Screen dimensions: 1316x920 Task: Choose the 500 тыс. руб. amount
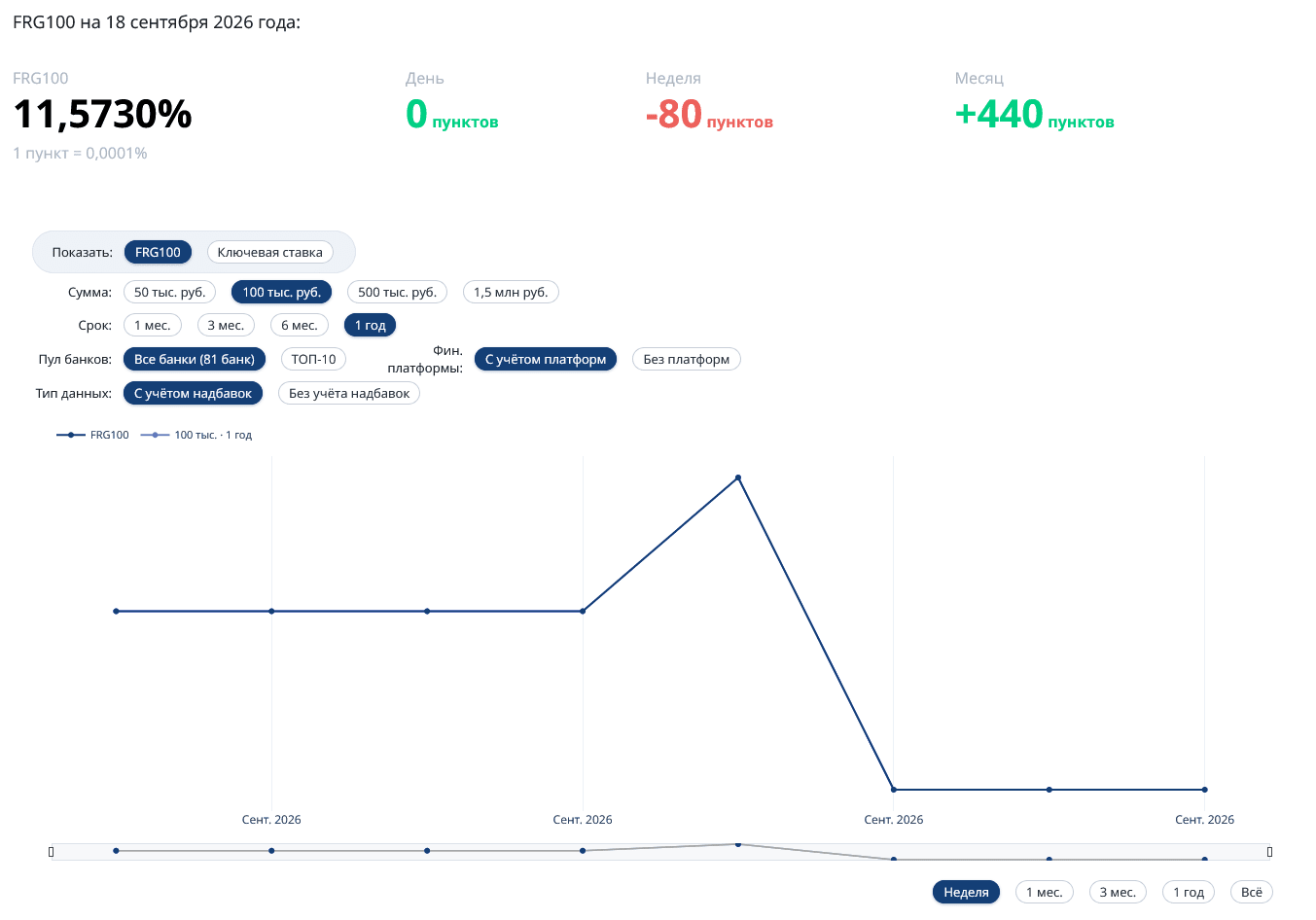click(397, 292)
